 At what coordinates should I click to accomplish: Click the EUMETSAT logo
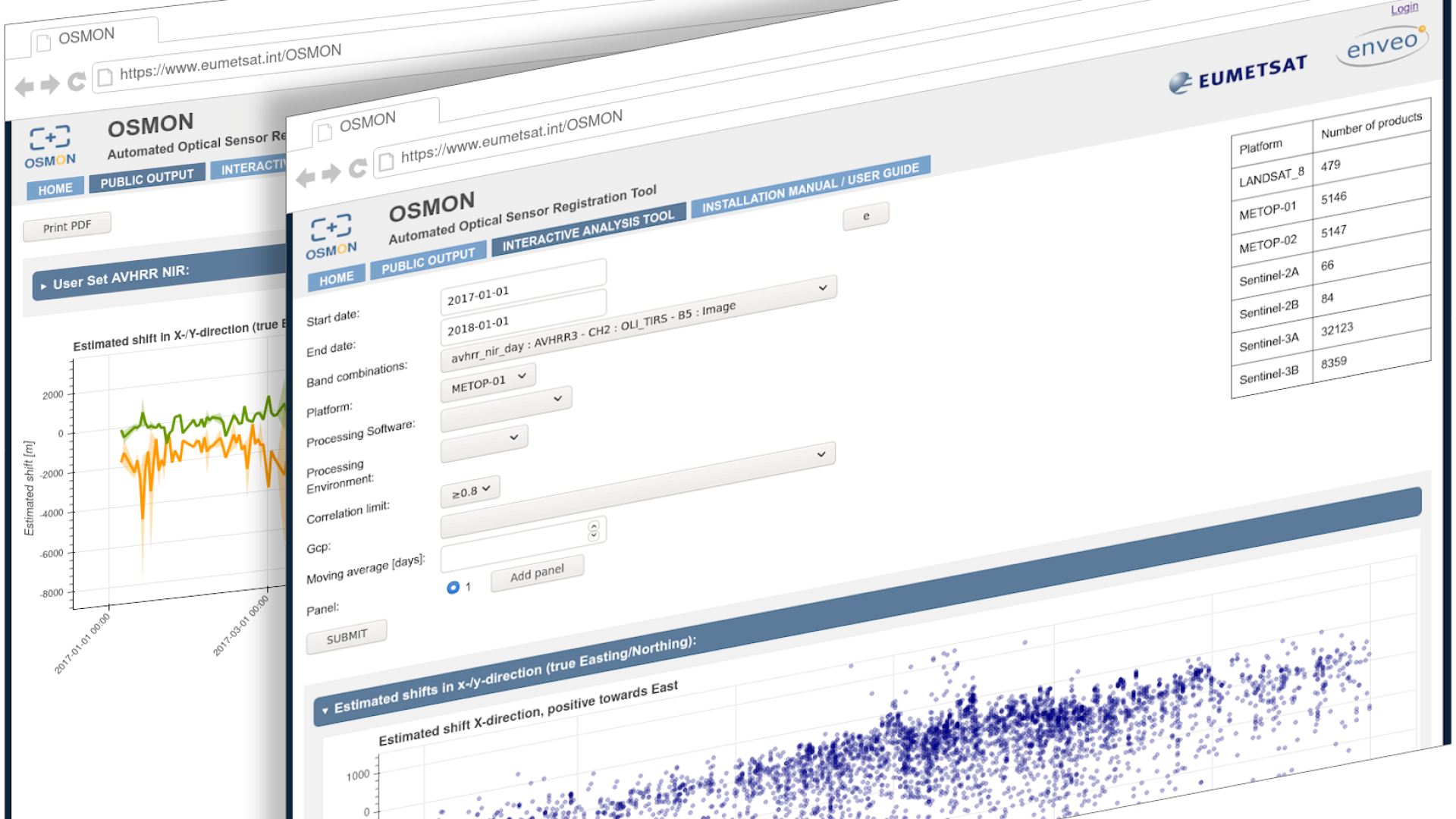coord(1238,74)
